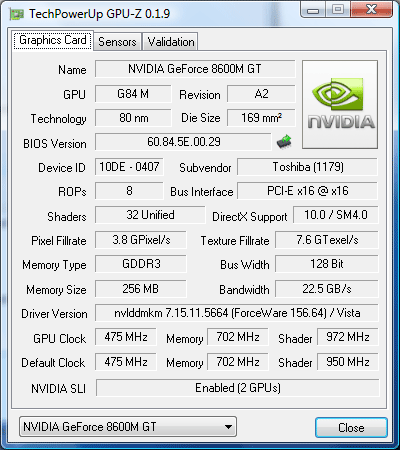Image resolution: width=400 pixels, height=450 pixels.
Task: Click the Shaders value 32 Unified
Action: tap(150, 215)
